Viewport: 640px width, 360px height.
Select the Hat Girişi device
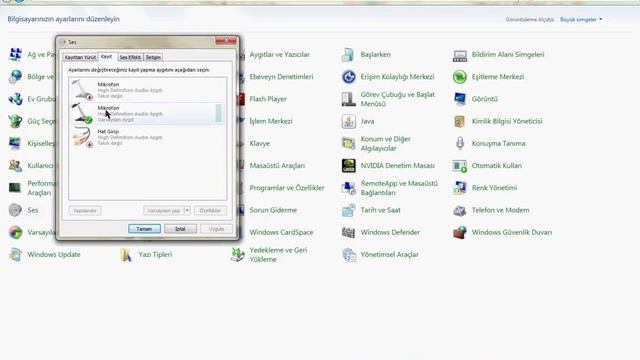click(x=147, y=137)
